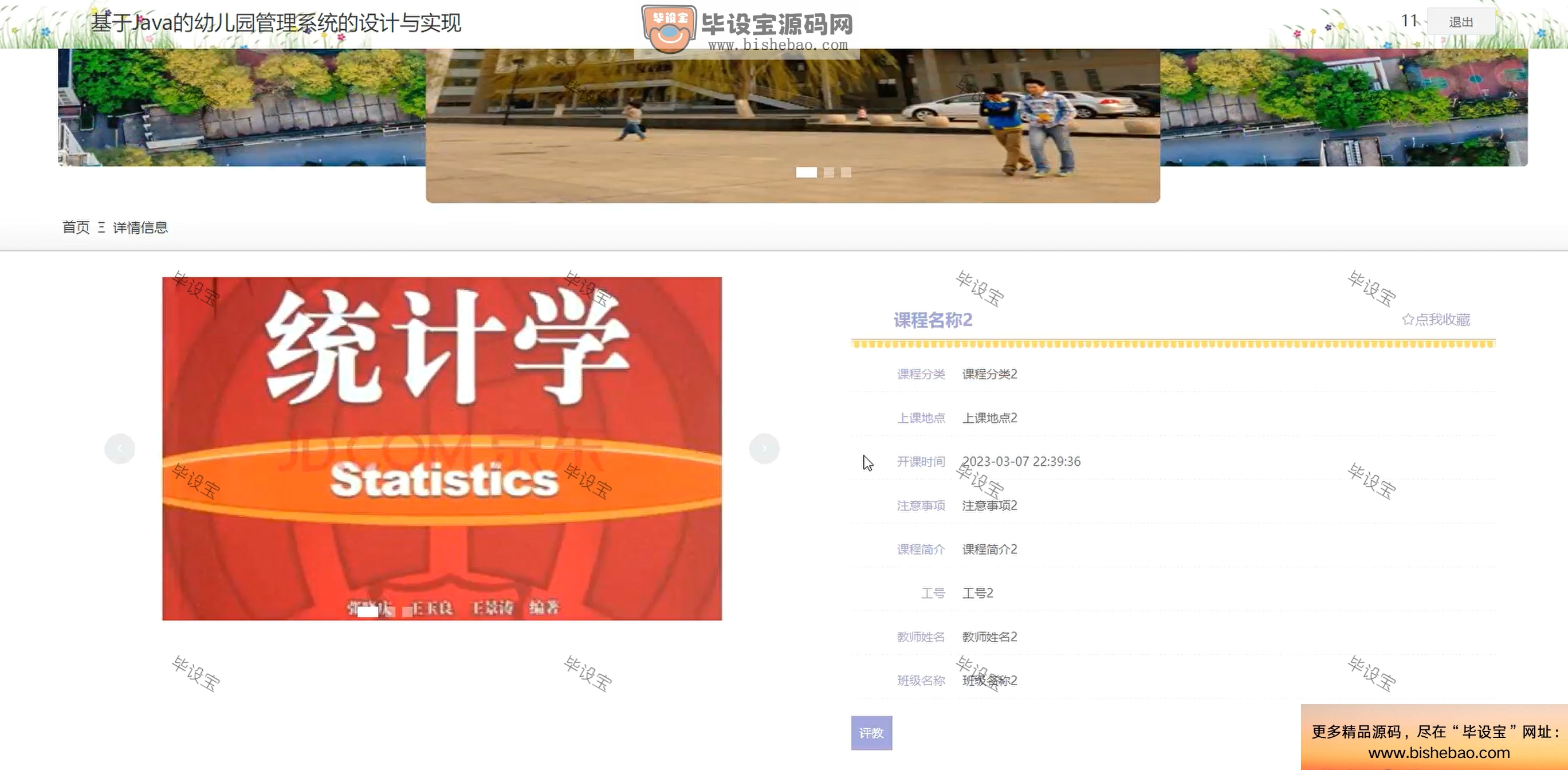Click the 上课地点2 value
Viewport: 1568px width, 770px height.
[x=989, y=418]
